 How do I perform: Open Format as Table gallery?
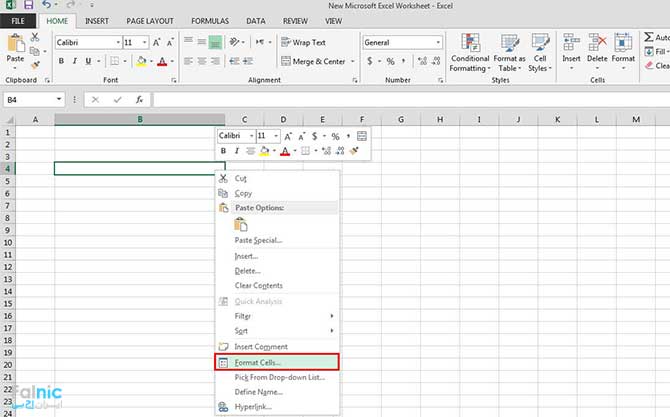tap(509, 52)
